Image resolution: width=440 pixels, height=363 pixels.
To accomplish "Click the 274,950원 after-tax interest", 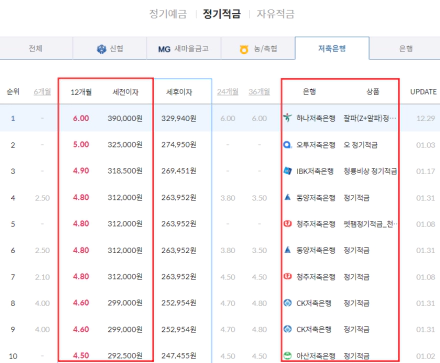I will (179, 145).
